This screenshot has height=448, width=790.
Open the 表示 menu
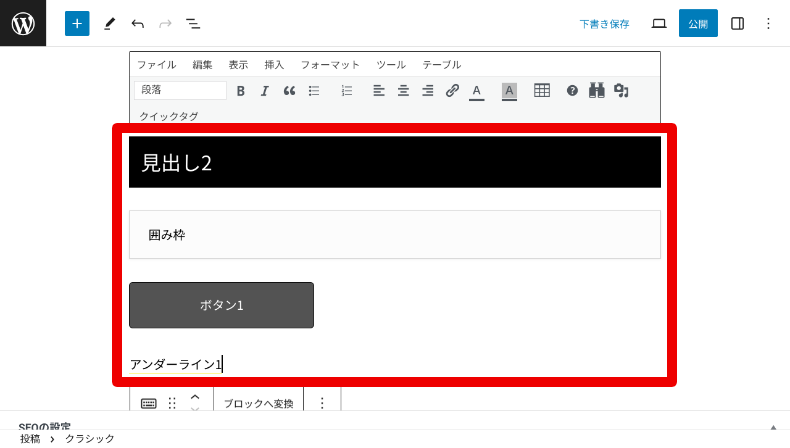pos(238,65)
